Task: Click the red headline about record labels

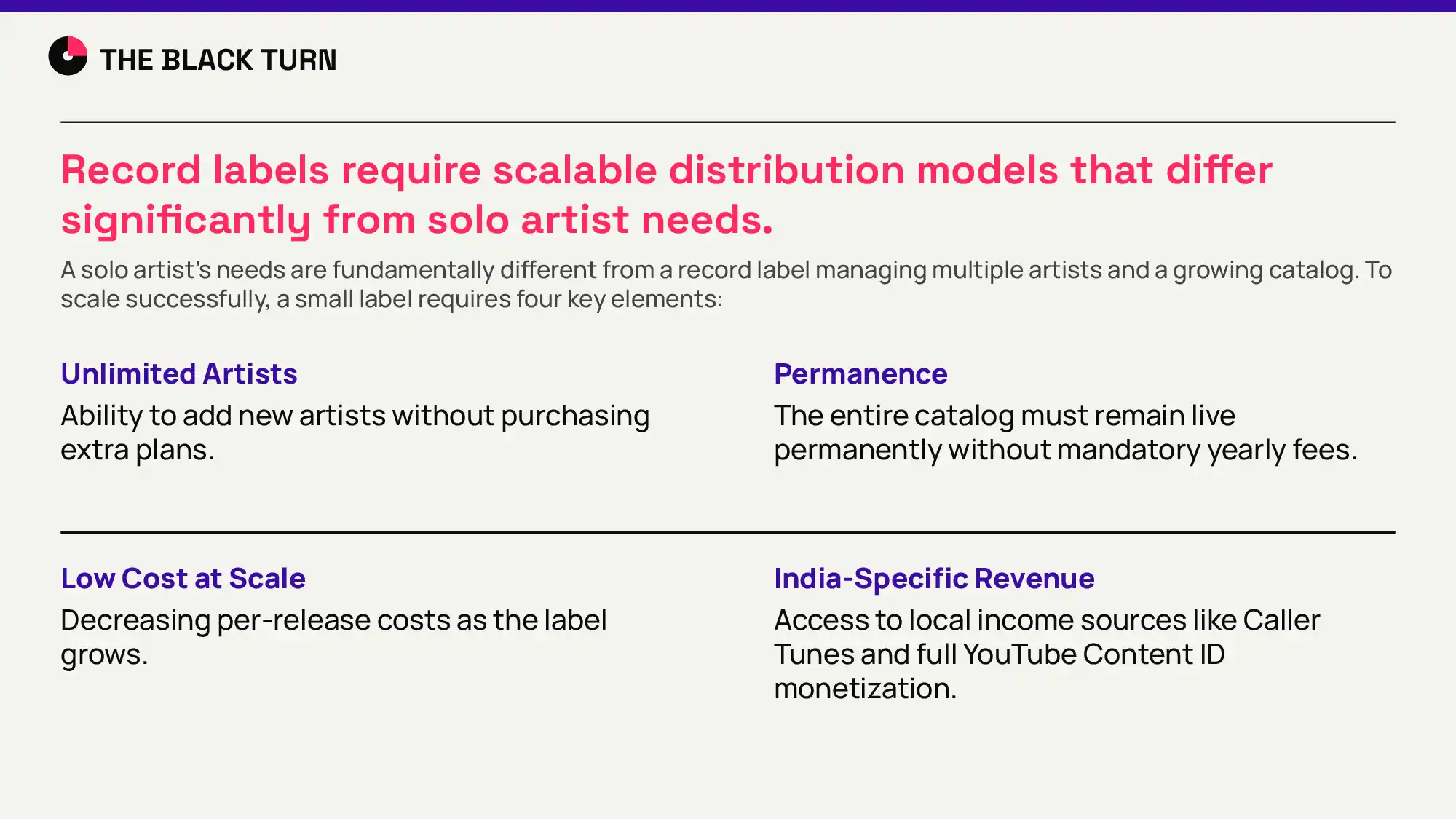Action: click(666, 194)
